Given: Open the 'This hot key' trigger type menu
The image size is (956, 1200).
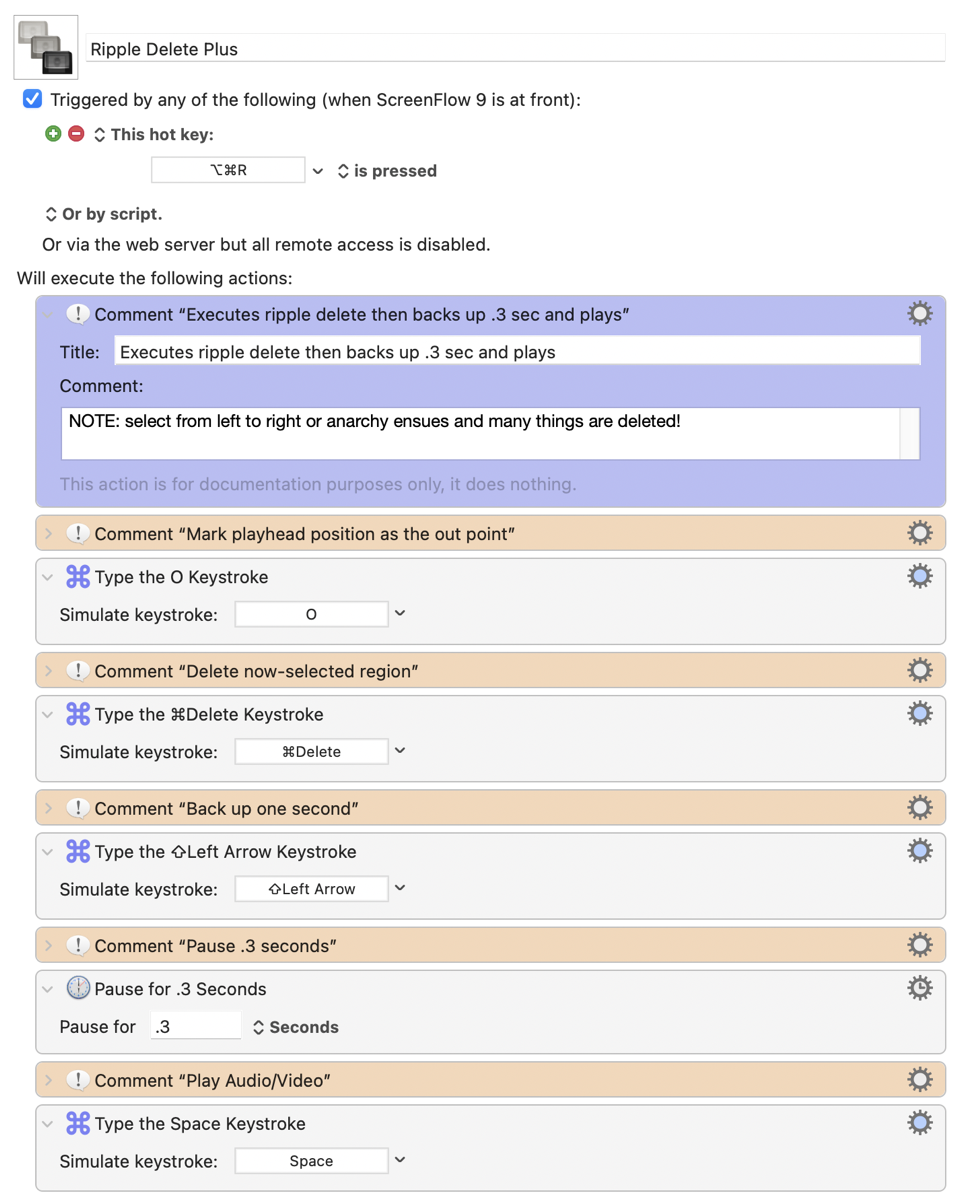Looking at the screenshot, I should coord(155,134).
